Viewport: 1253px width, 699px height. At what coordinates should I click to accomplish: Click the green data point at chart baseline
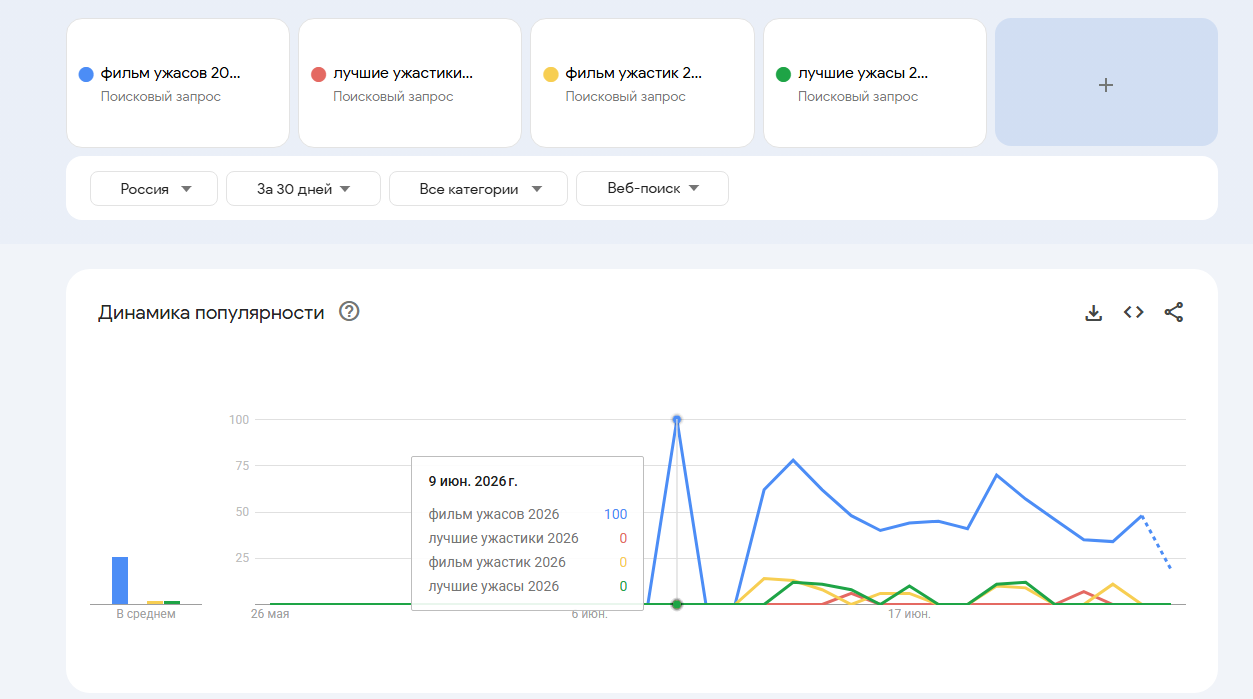click(x=677, y=604)
